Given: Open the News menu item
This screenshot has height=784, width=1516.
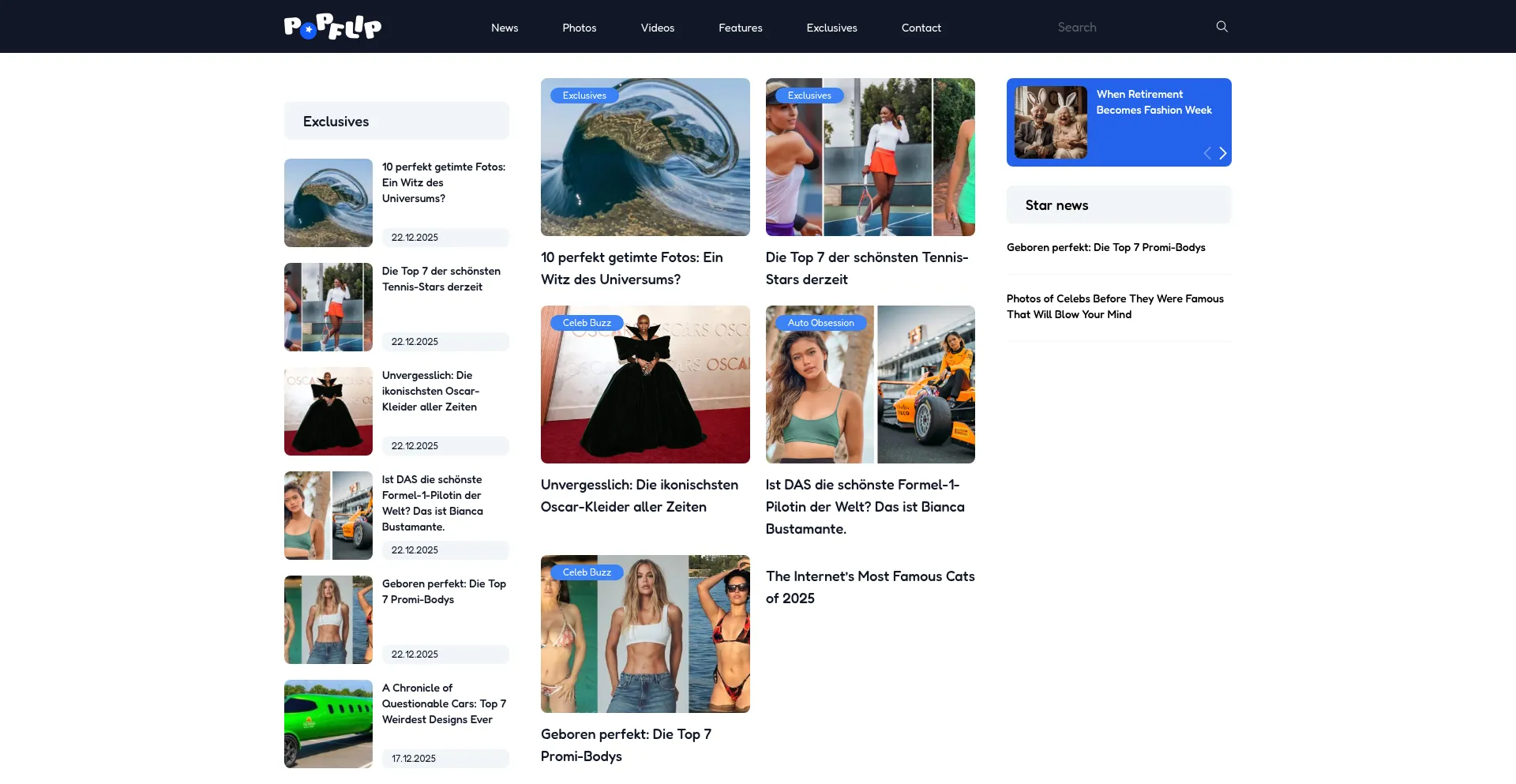Looking at the screenshot, I should 505,28.
